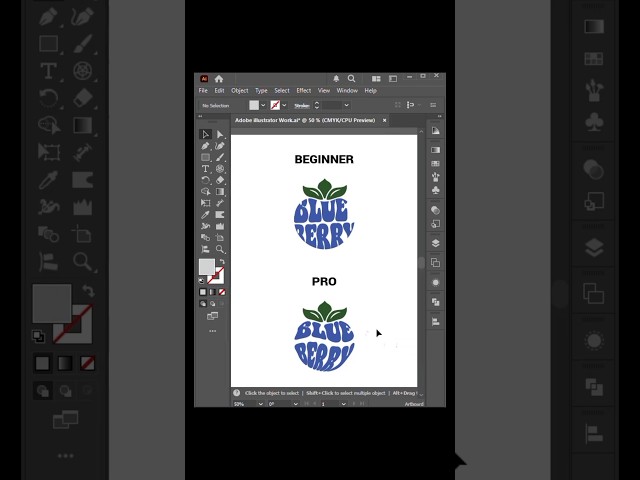Select the Rectangle tool
The width and height of the screenshot is (640, 480).
[205, 157]
